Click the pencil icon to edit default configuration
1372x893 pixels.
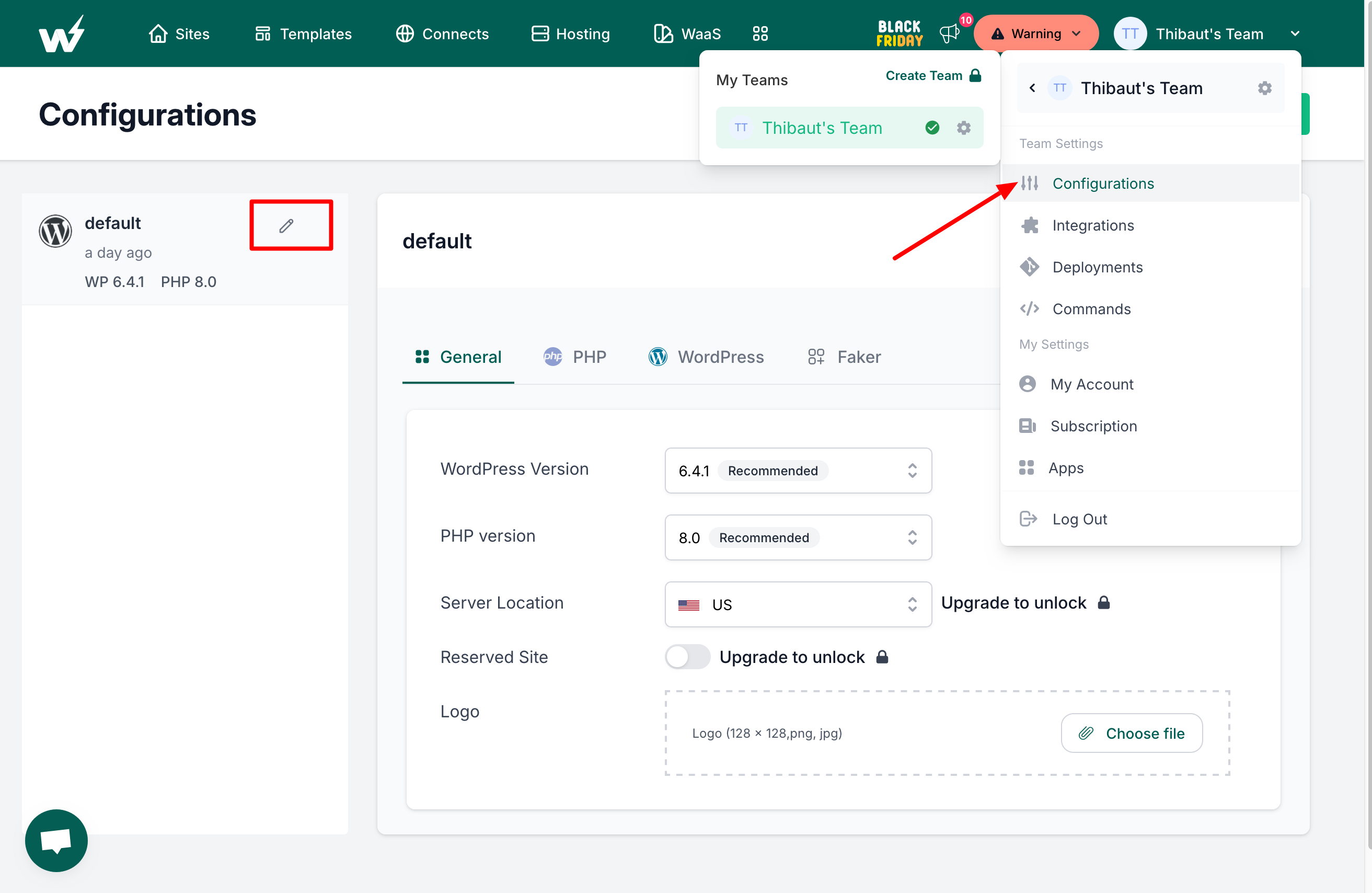286,225
